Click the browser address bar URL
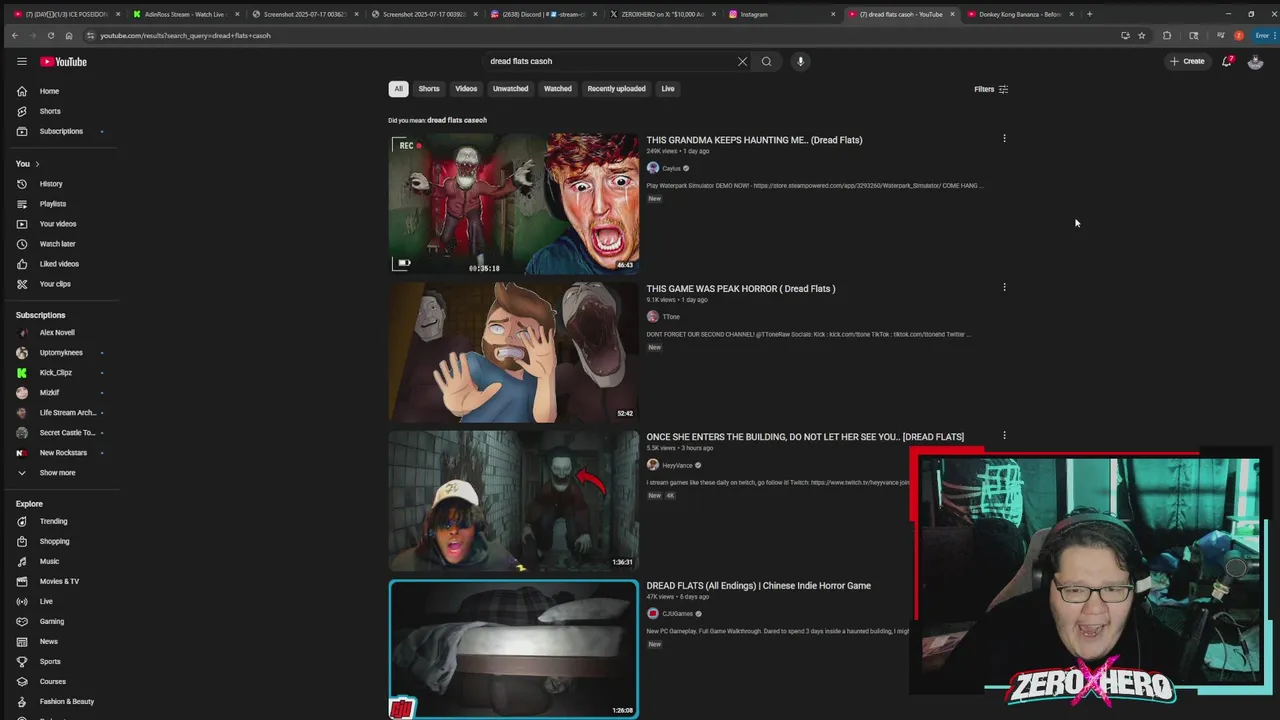 [185, 35]
